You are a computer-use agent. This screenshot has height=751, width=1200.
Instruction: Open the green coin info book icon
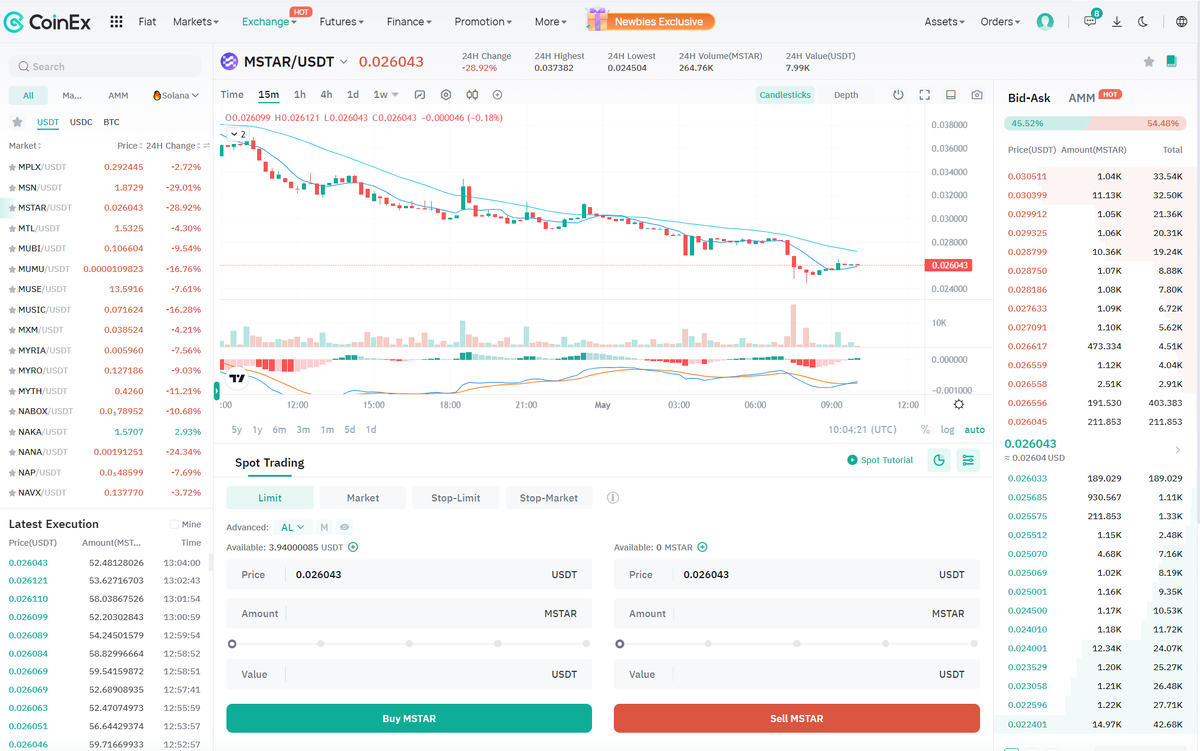point(1172,61)
